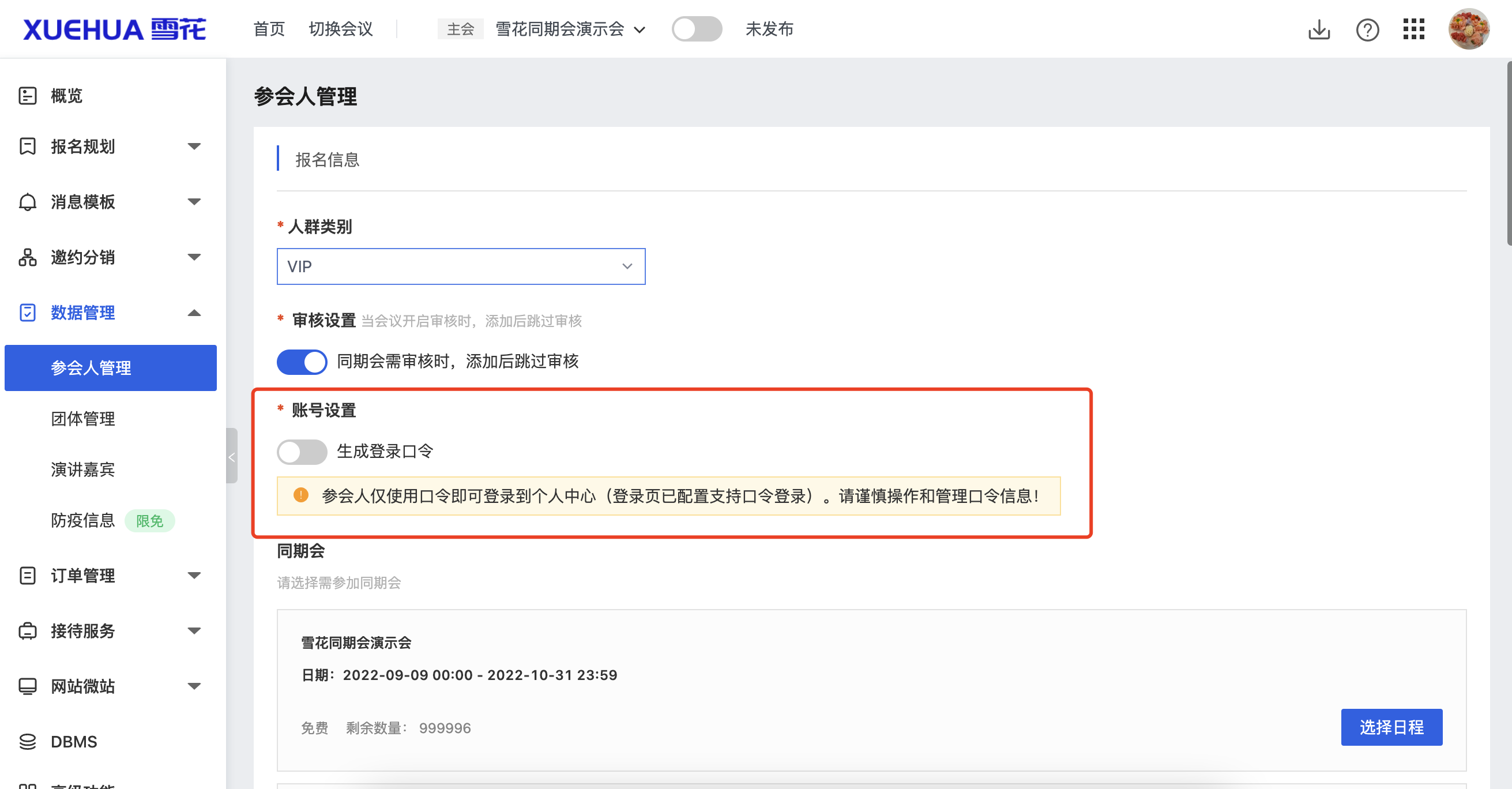Click the user avatar thumbnail

pyautogui.click(x=1468, y=29)
